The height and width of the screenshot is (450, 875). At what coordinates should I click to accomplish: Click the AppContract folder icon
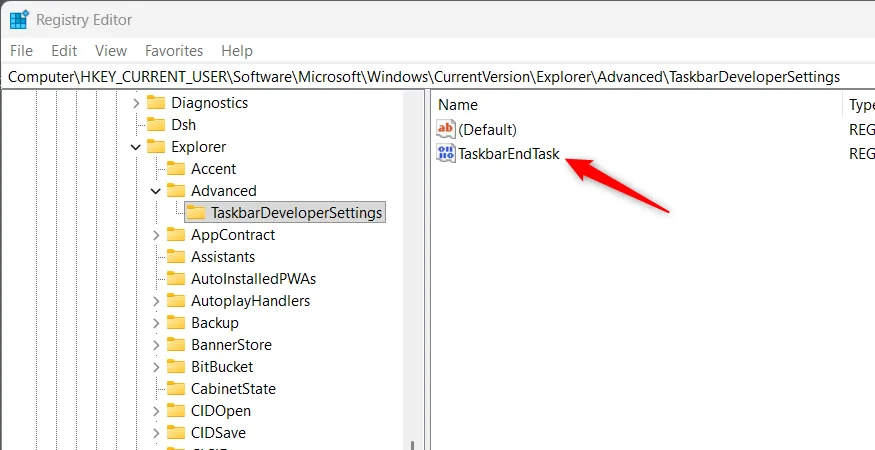(x=176, y=235)
